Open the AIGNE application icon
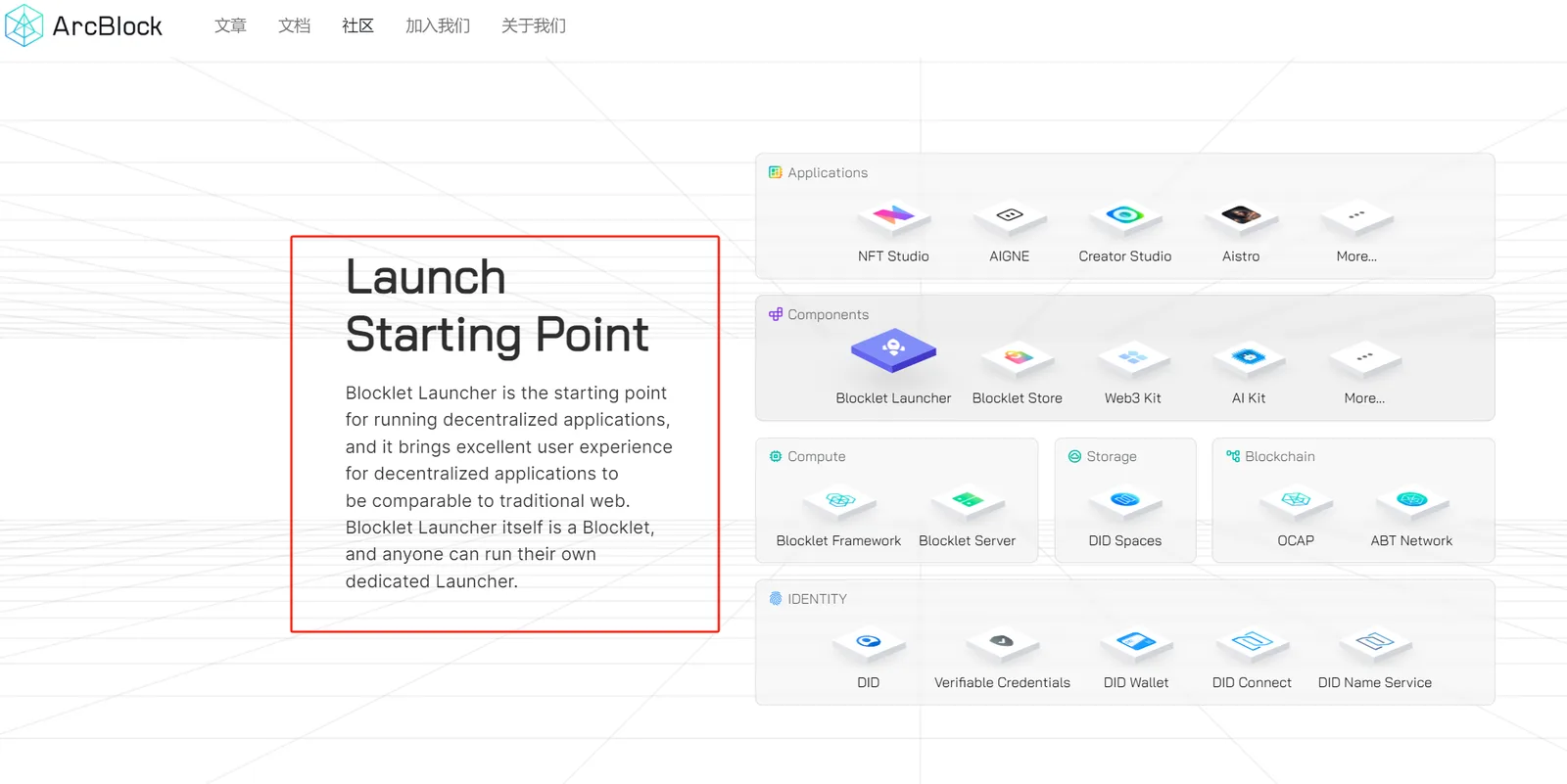Screen dimensions: 1567x784 (1010, 216)
